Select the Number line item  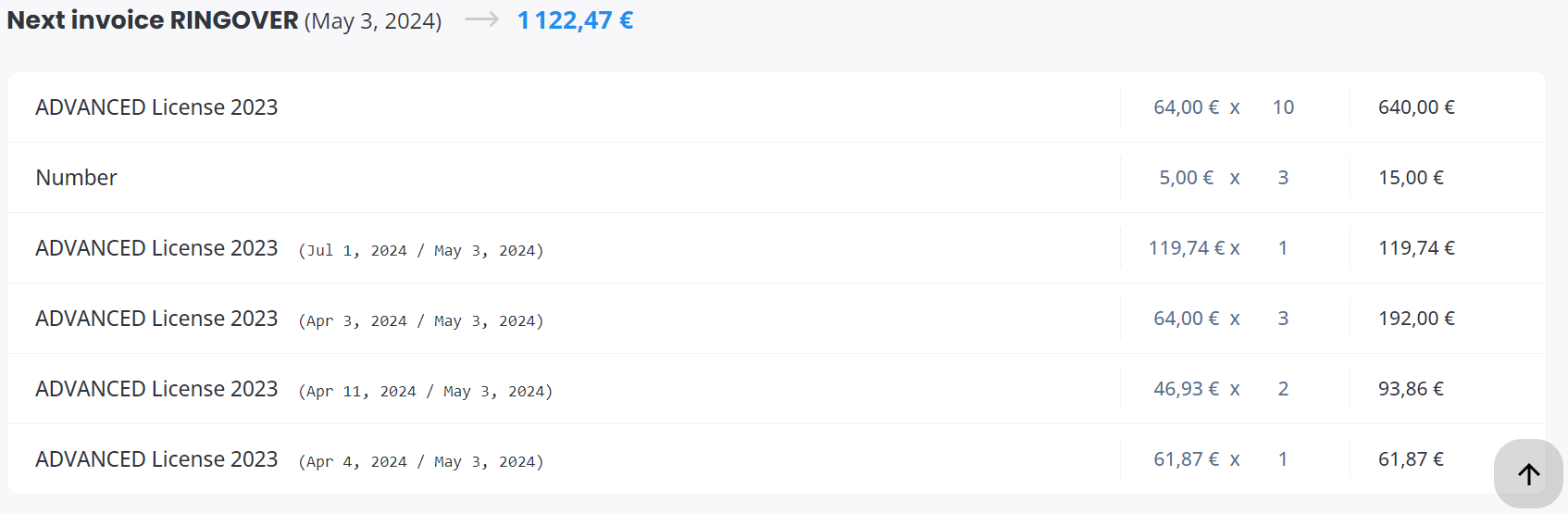[x=777, y=178]
